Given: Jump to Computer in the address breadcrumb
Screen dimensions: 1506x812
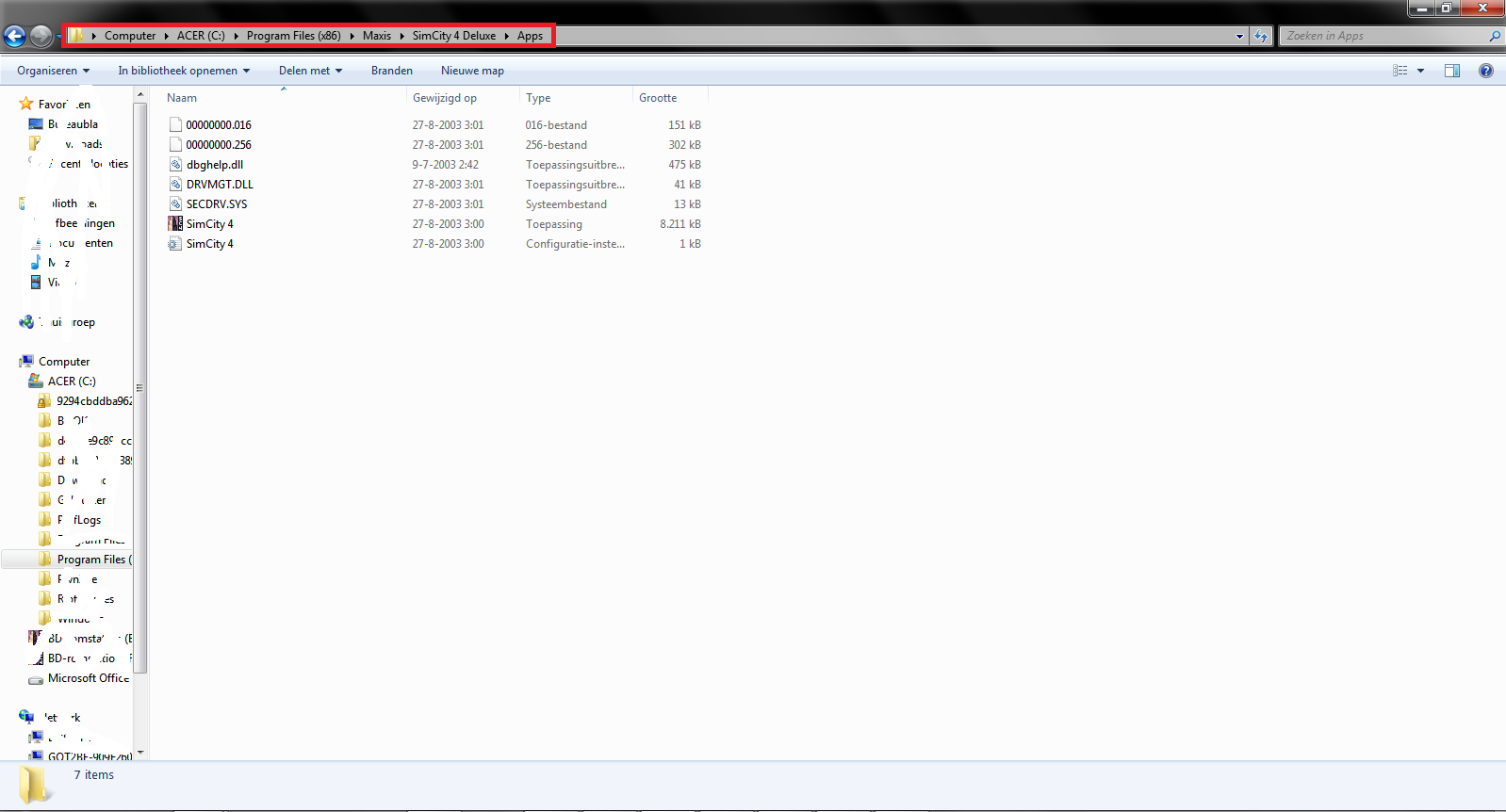Looking at the screenshot, I should click(130, 36).
